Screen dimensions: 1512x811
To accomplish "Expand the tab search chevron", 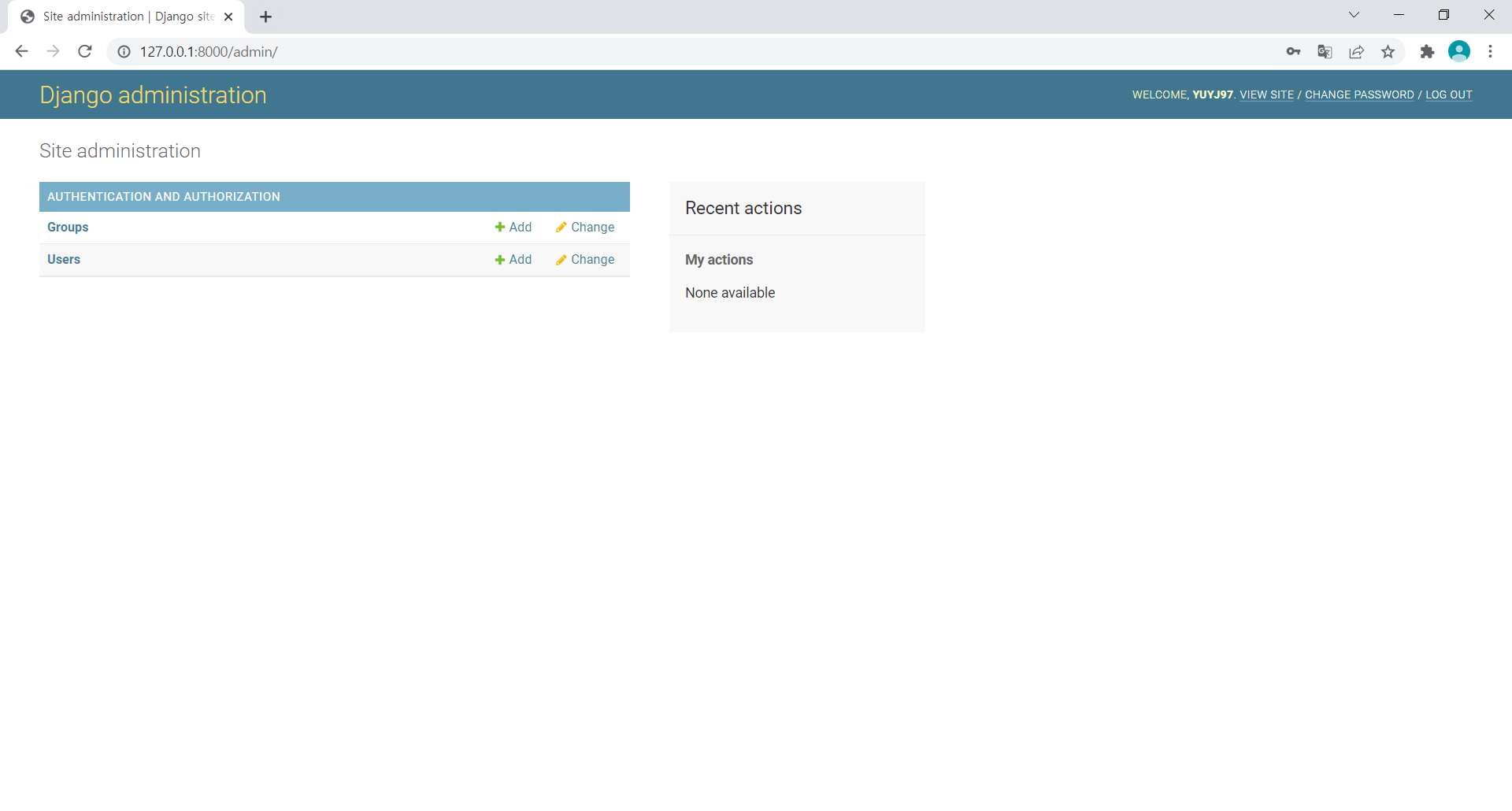I will 1354,15.
